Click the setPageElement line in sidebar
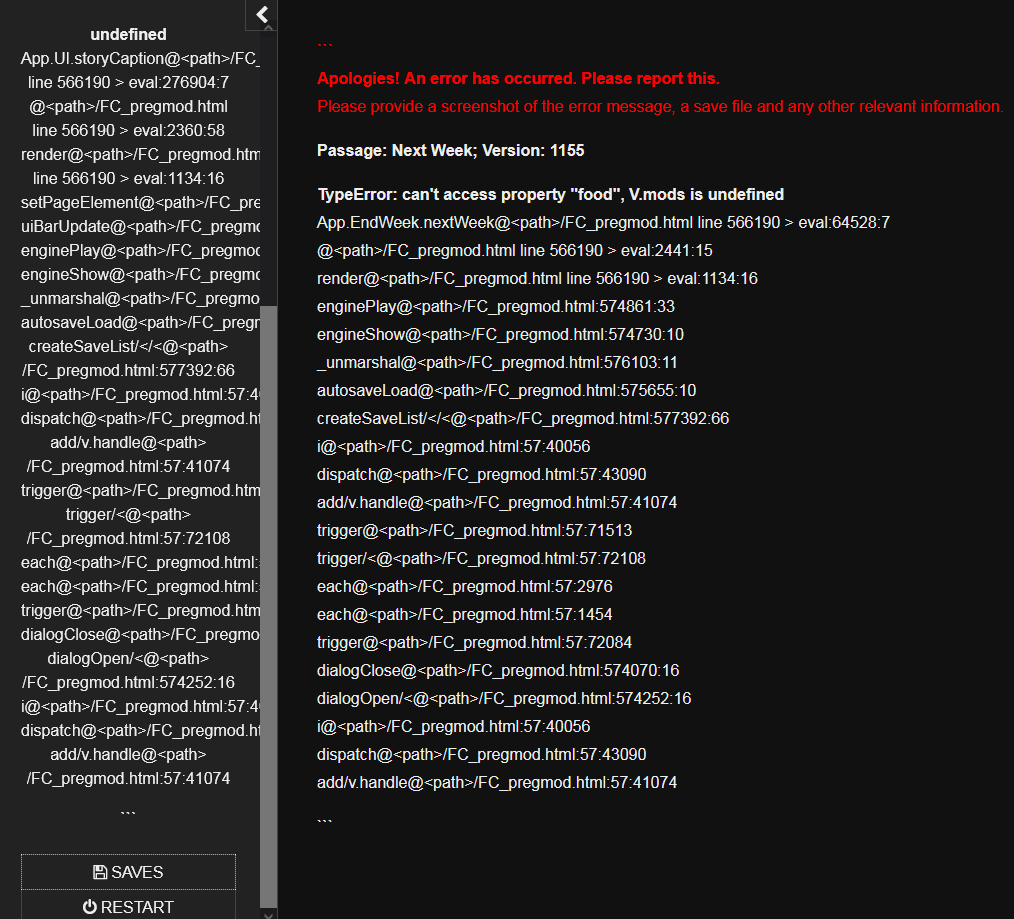This screenshot has width=1014, height=919. (140, 202)
